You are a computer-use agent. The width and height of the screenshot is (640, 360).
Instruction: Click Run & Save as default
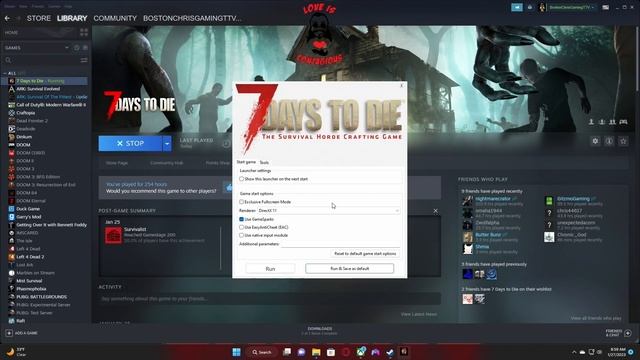349,269
